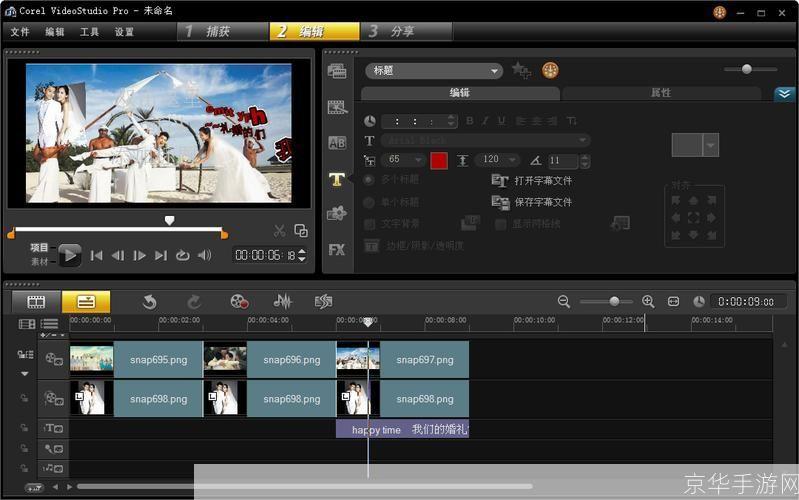The width and height of the screenshot is (799, 500).
Task: Click 保存字幕文件 button
Action: (x=543, y=202)
